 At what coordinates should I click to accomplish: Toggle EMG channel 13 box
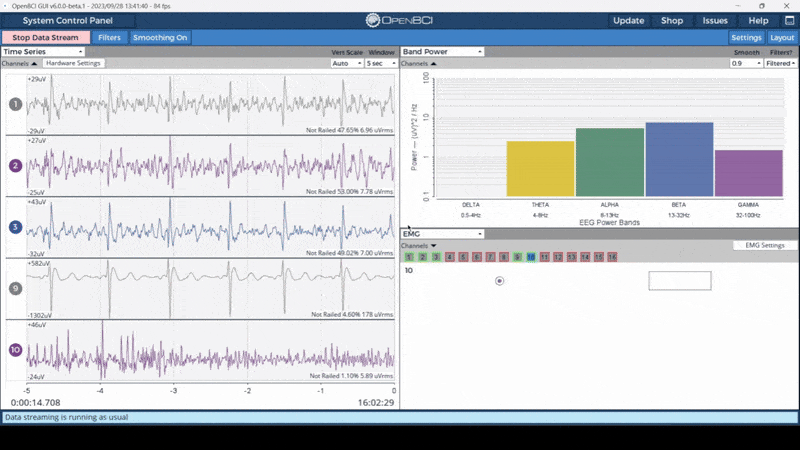coord(571,257)
